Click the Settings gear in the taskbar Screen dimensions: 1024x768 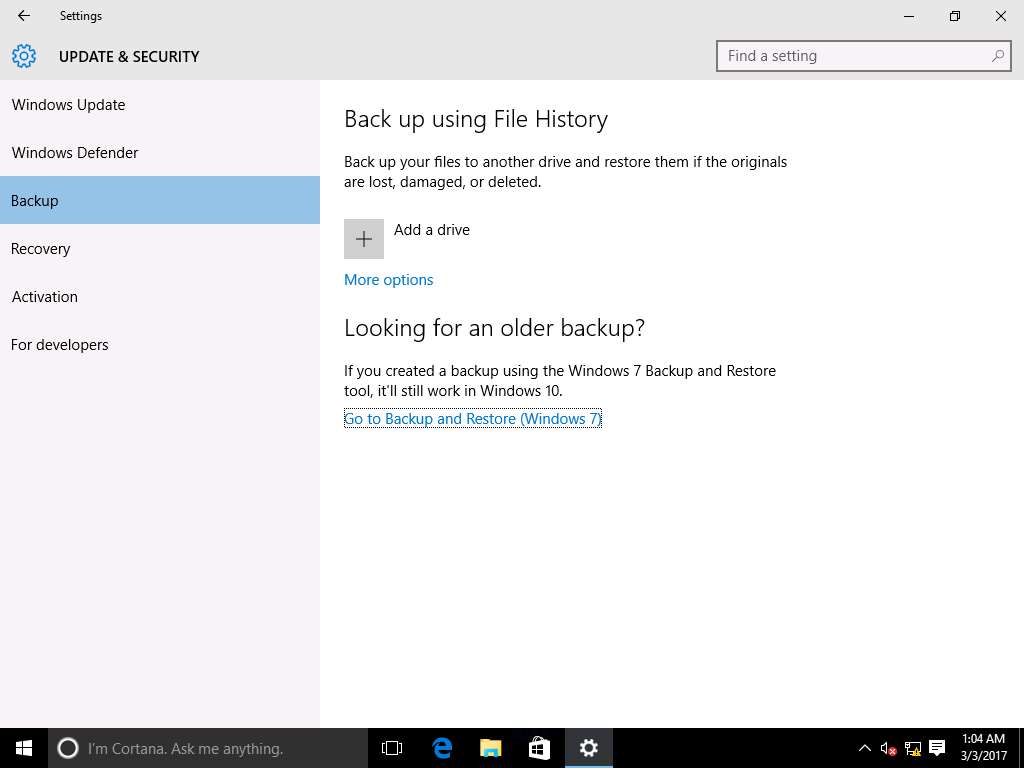coord(588,748)
